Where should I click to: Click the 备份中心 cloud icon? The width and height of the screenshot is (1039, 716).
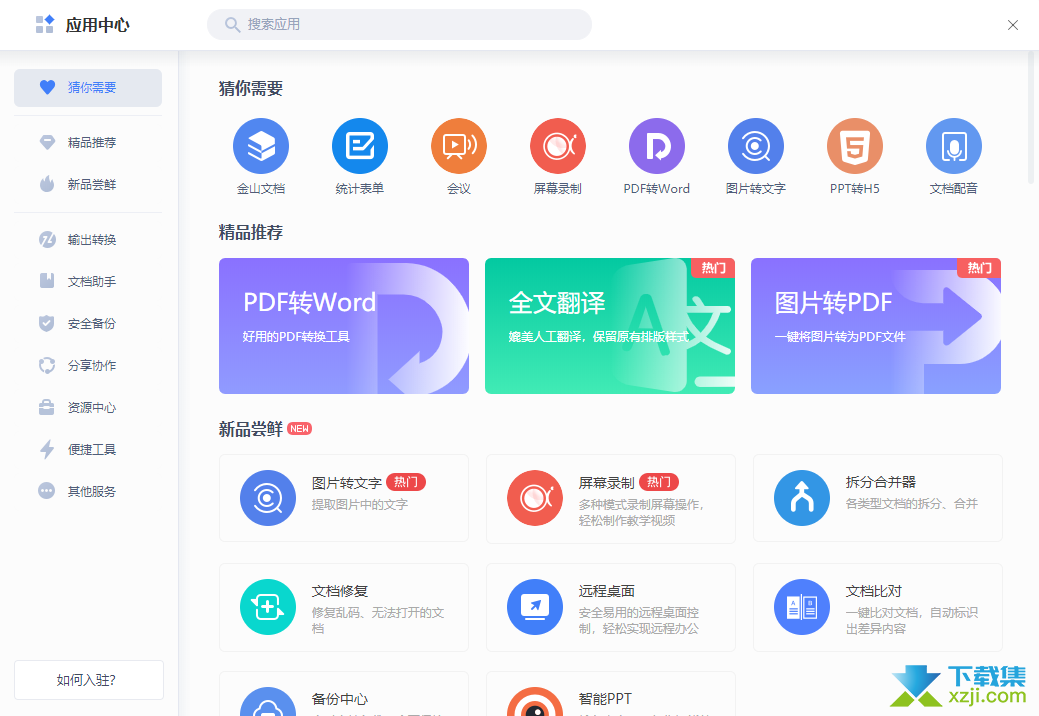tap(268, 702)
